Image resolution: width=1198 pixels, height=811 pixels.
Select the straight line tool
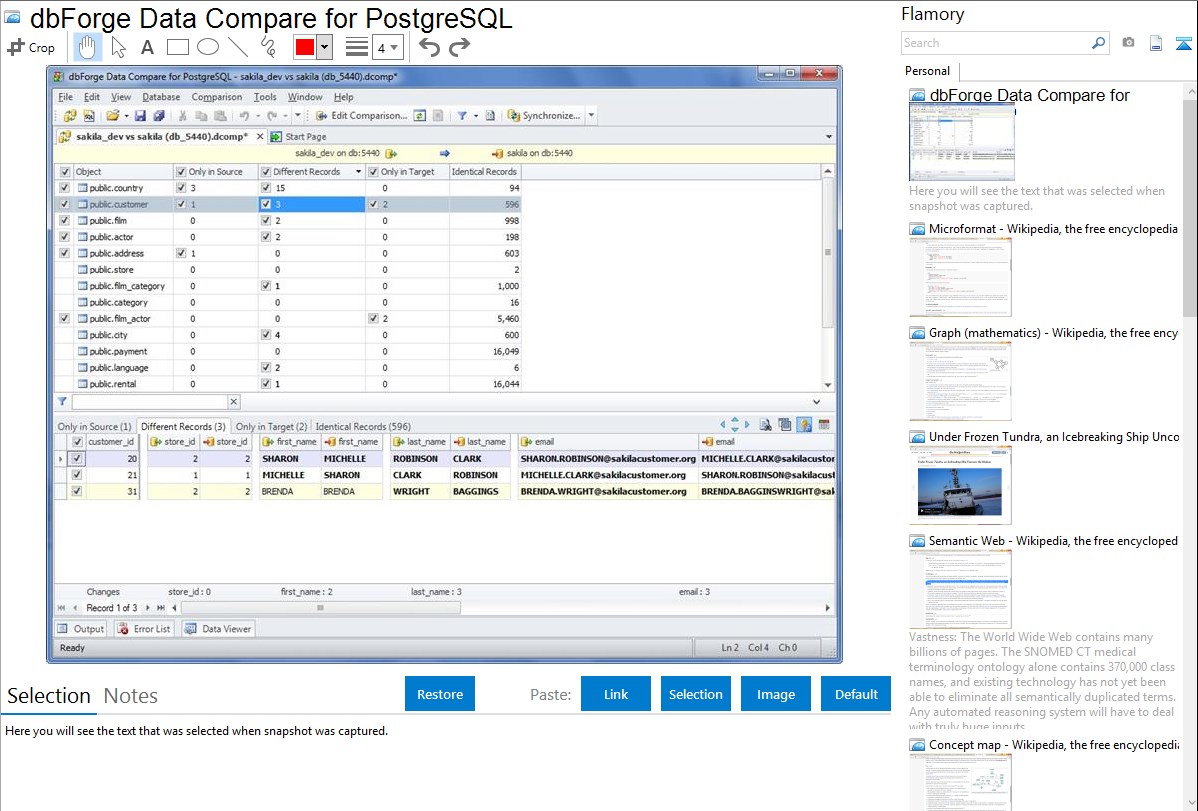tap(238, 47)
